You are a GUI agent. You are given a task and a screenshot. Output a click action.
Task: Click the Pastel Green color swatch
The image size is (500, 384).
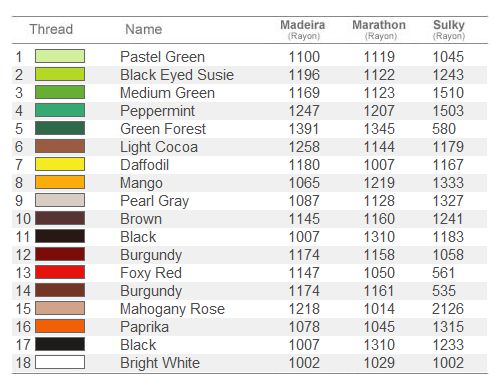[x=60, y=56]
